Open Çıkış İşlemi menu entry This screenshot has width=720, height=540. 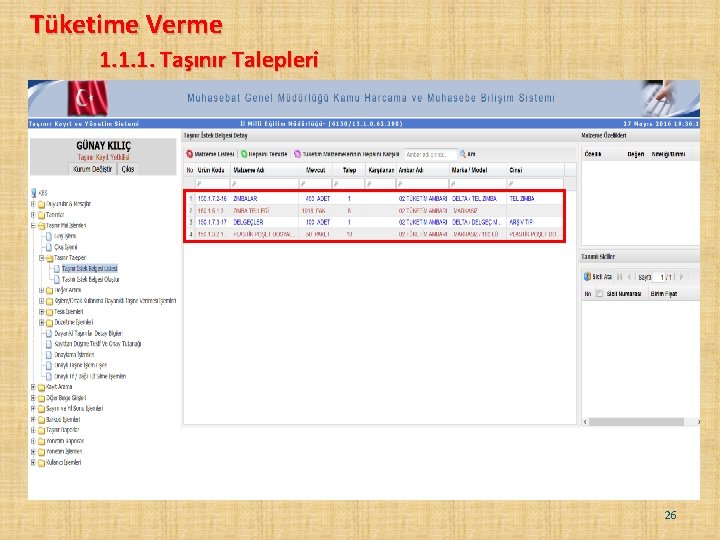tap(66, 247)
